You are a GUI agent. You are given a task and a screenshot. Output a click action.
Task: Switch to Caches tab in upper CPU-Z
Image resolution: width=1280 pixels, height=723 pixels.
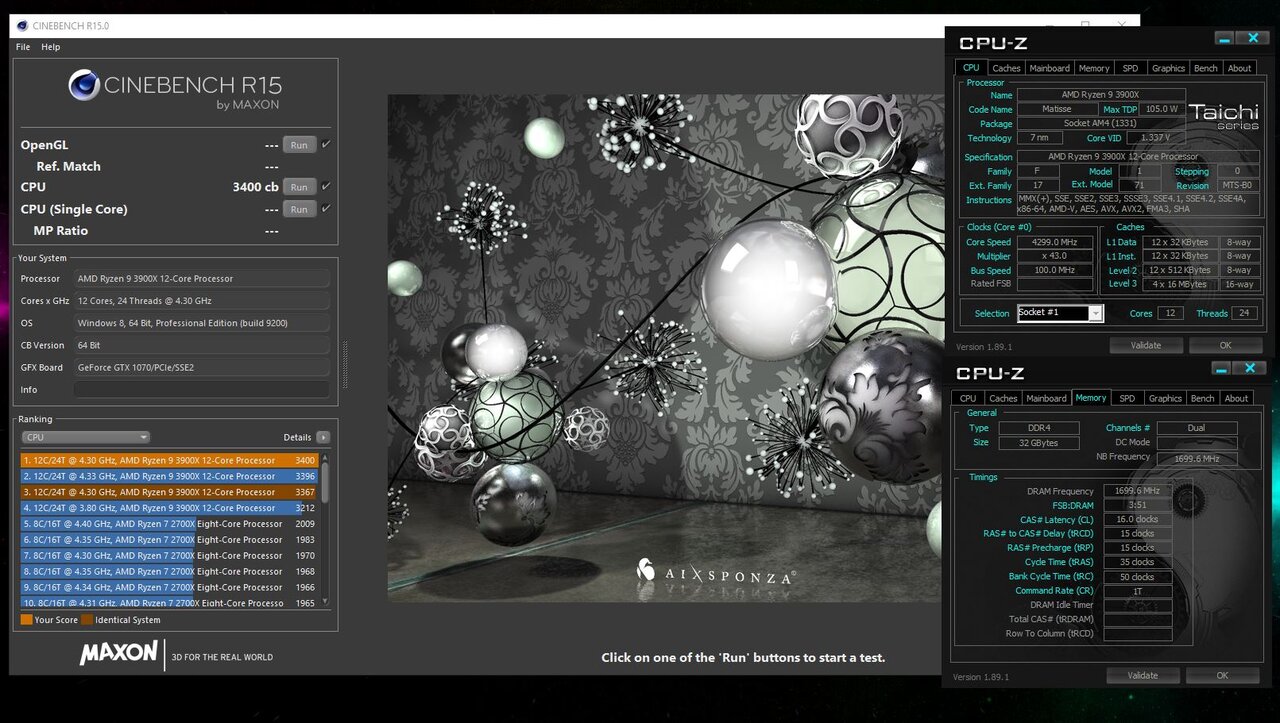click(x=1006, y=68)
